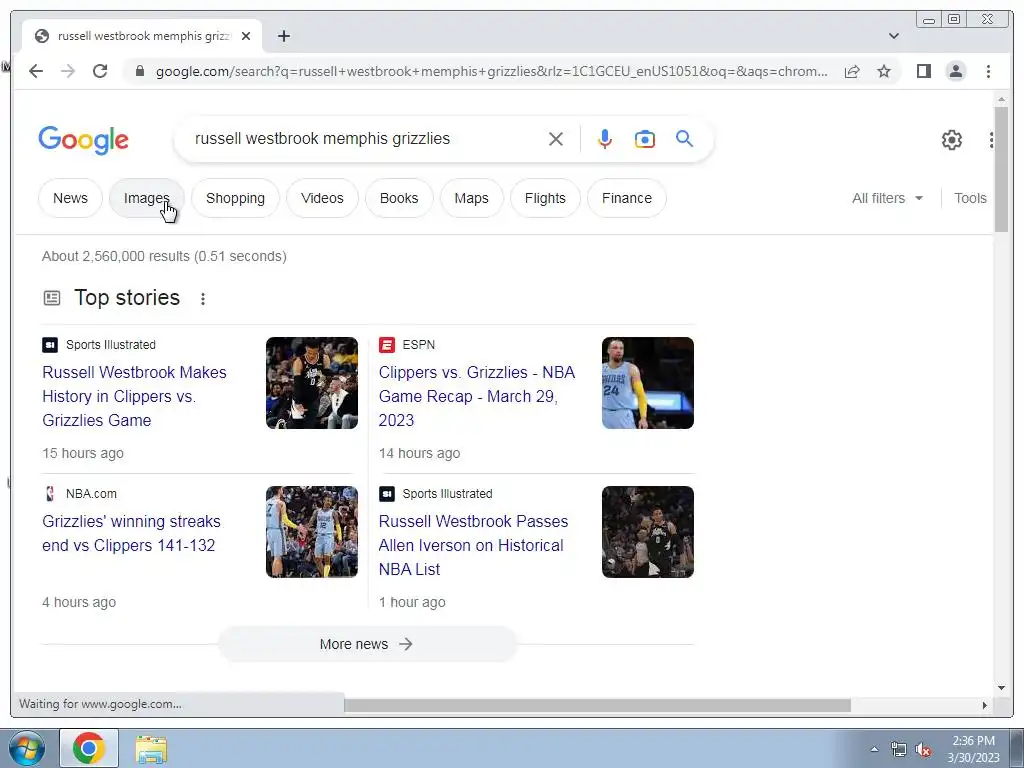Click the muted volume tray icon

pos(923,750)
